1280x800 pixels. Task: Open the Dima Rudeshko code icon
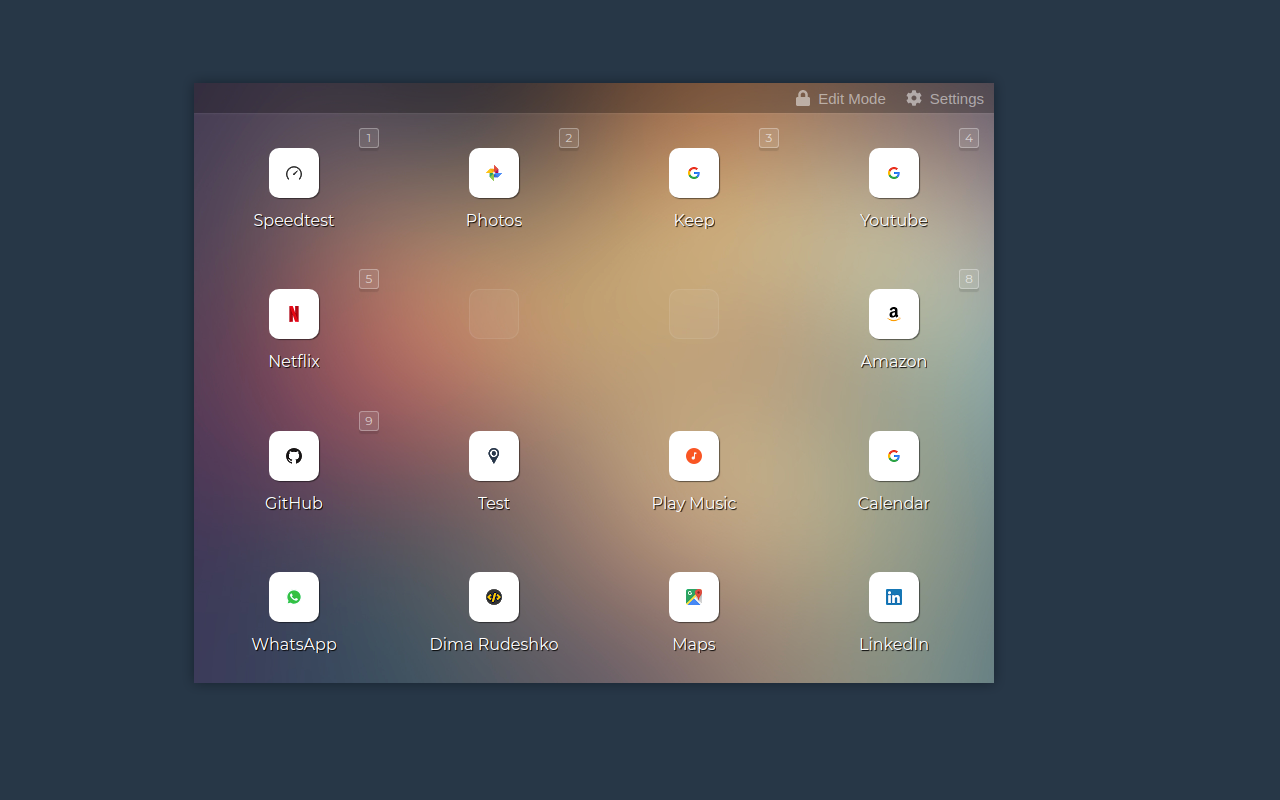tap(494, 597)
